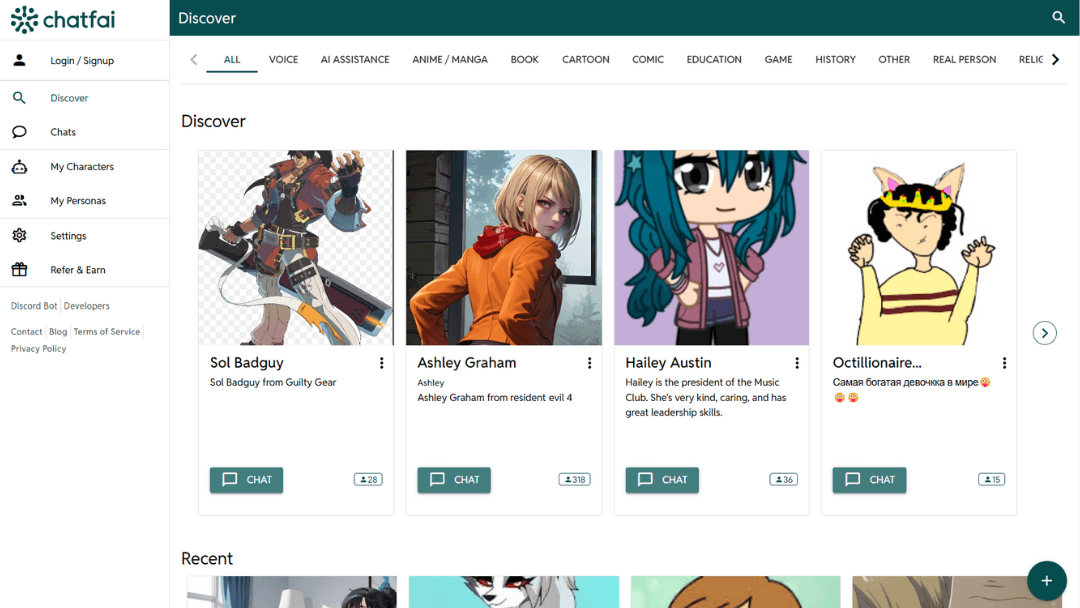Open Refer & Earn gift item
1080x608 pixels.
pyautogui.click(x=77, y=270)
